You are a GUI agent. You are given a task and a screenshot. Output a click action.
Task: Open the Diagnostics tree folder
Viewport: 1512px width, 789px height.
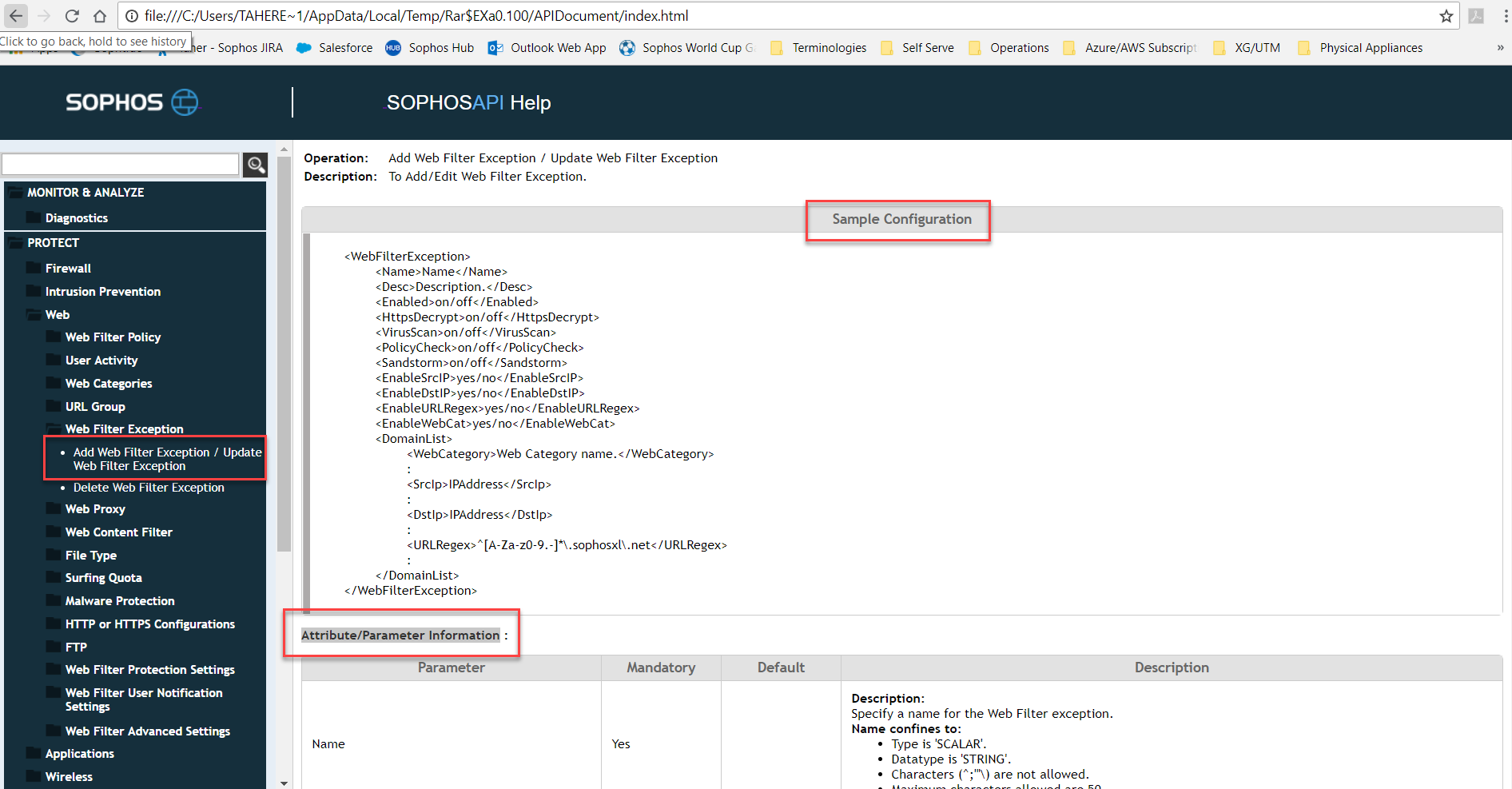(x=76, y=218)
